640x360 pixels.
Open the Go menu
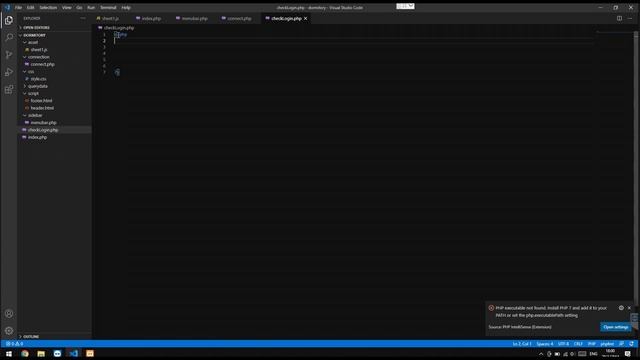[x=79, y=7]
